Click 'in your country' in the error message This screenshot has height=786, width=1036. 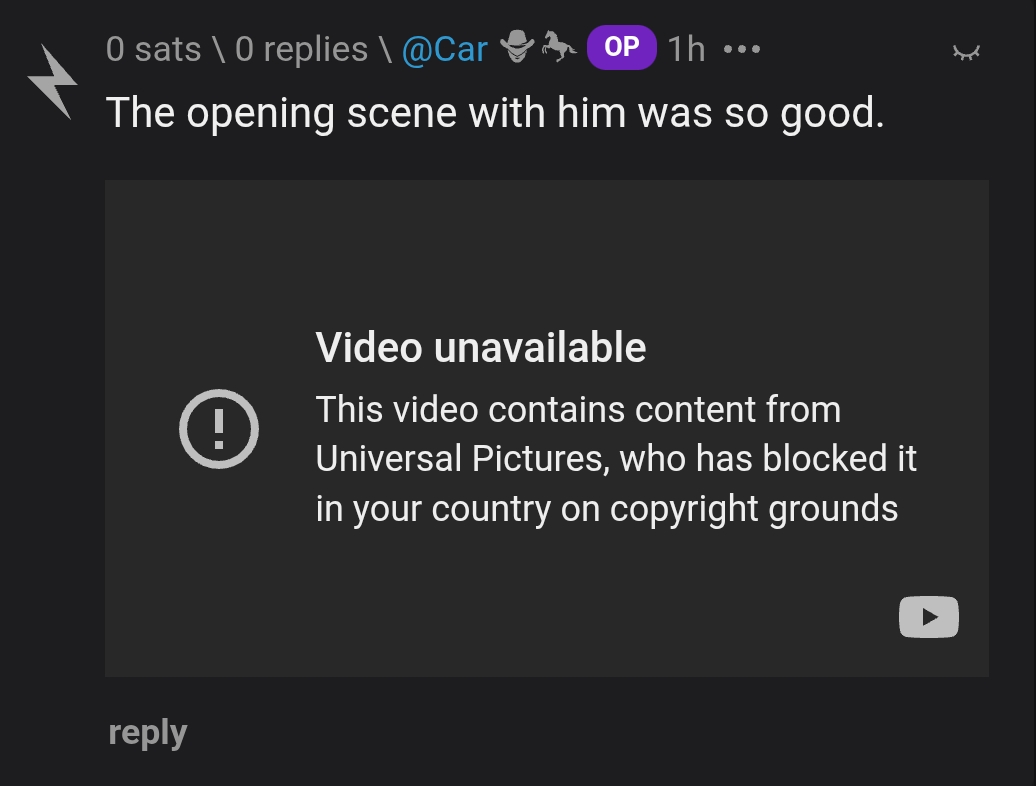click(432, 509)
